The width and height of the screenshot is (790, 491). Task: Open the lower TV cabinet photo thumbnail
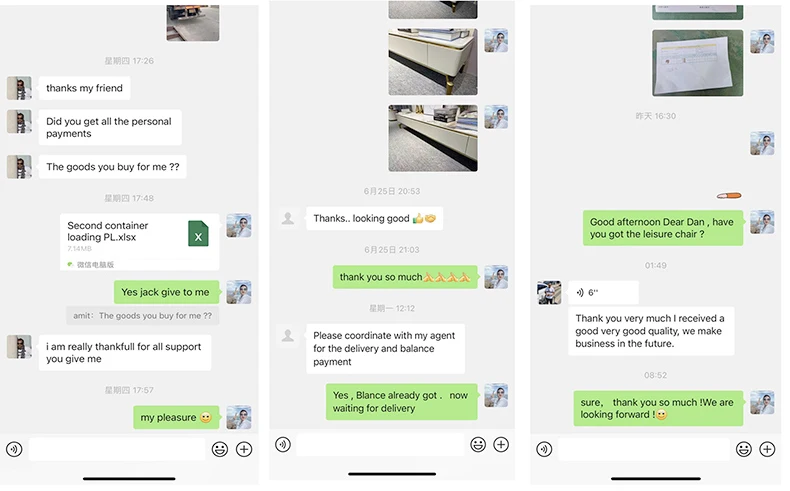[x=433, y=138]
